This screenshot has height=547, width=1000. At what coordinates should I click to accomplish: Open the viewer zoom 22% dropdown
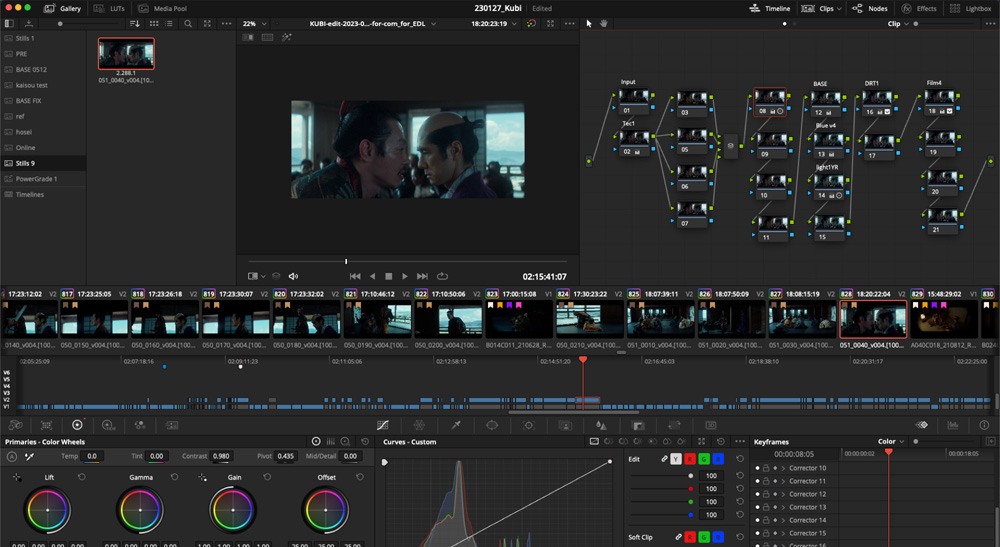255,23
